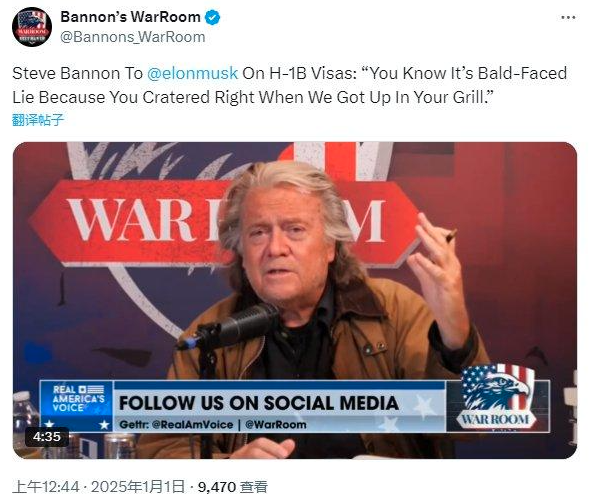This screenshot has width=594, height=504.
Task: Open the Bannon's WarRoom profile avatar
Action: pos(32,27)
